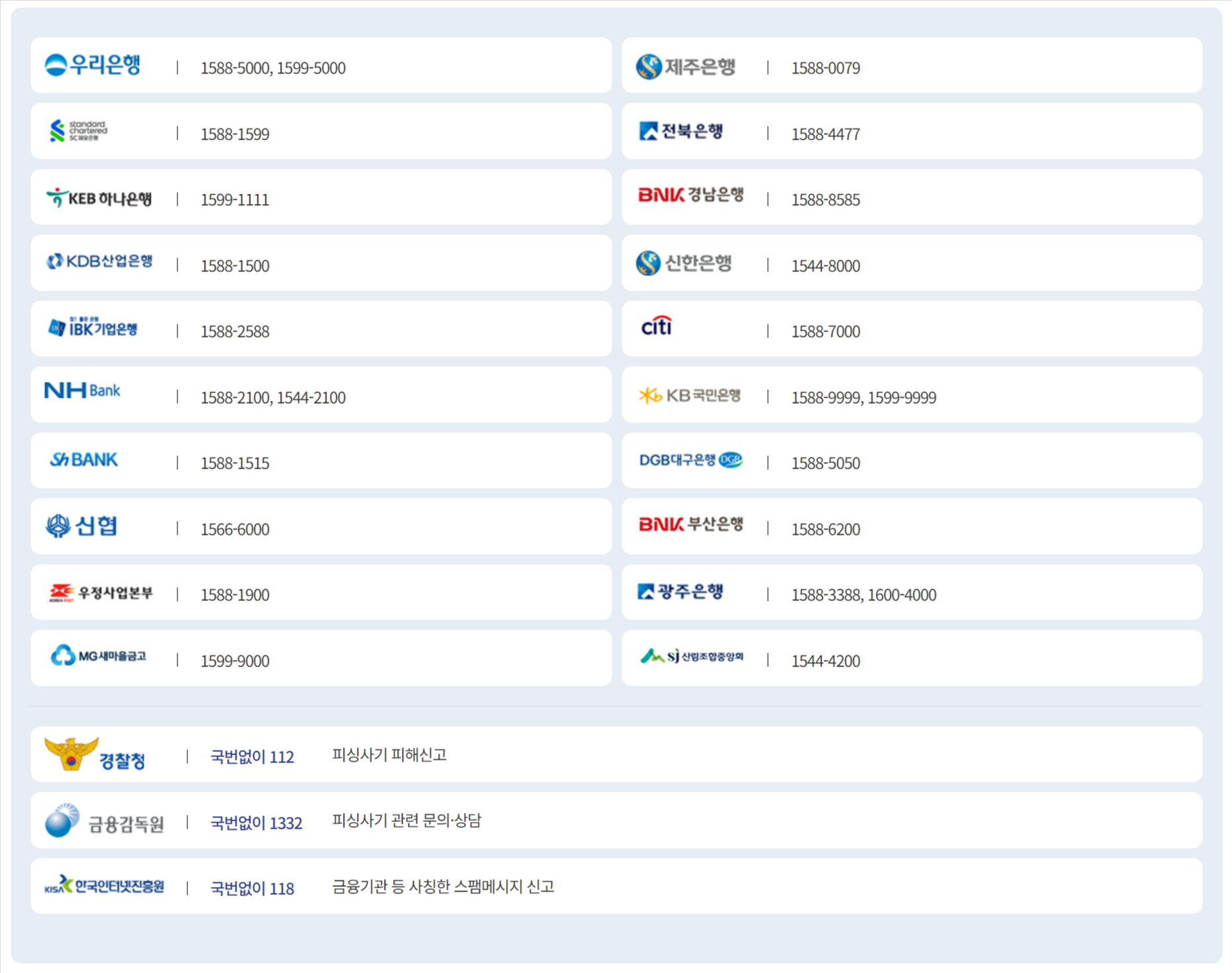Viewport: 1232px width, 973px height.
Task: Click the 산림조합중앙회 logo
Action: coord(691,656)
